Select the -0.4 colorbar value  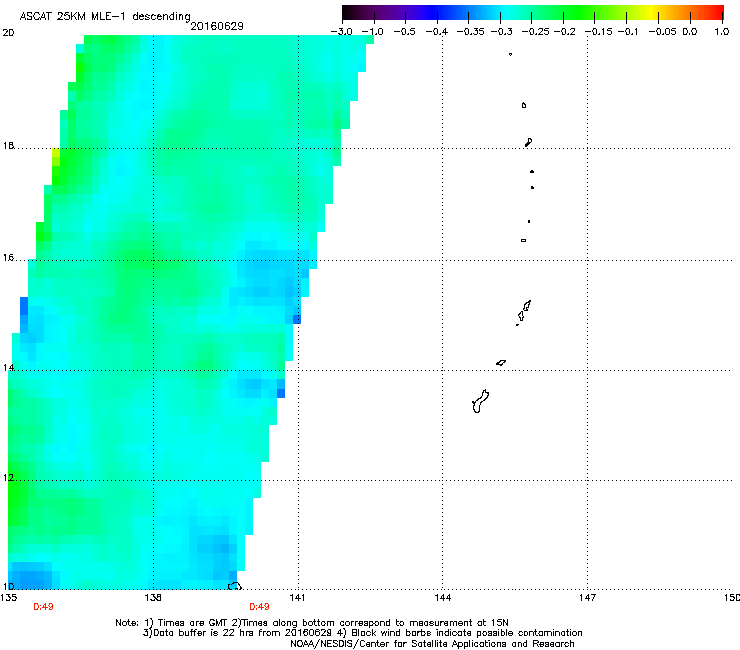click(437, 32)
